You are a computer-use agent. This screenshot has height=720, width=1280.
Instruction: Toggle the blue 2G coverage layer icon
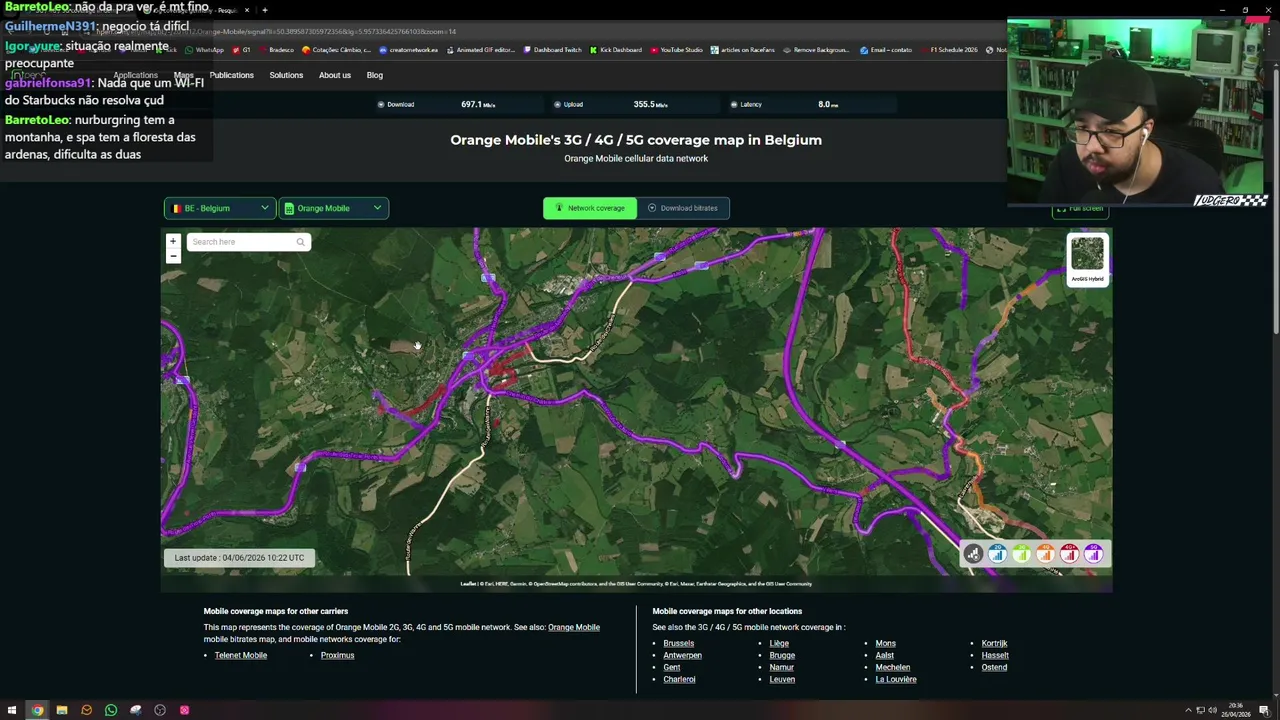(x=997, y=554)
